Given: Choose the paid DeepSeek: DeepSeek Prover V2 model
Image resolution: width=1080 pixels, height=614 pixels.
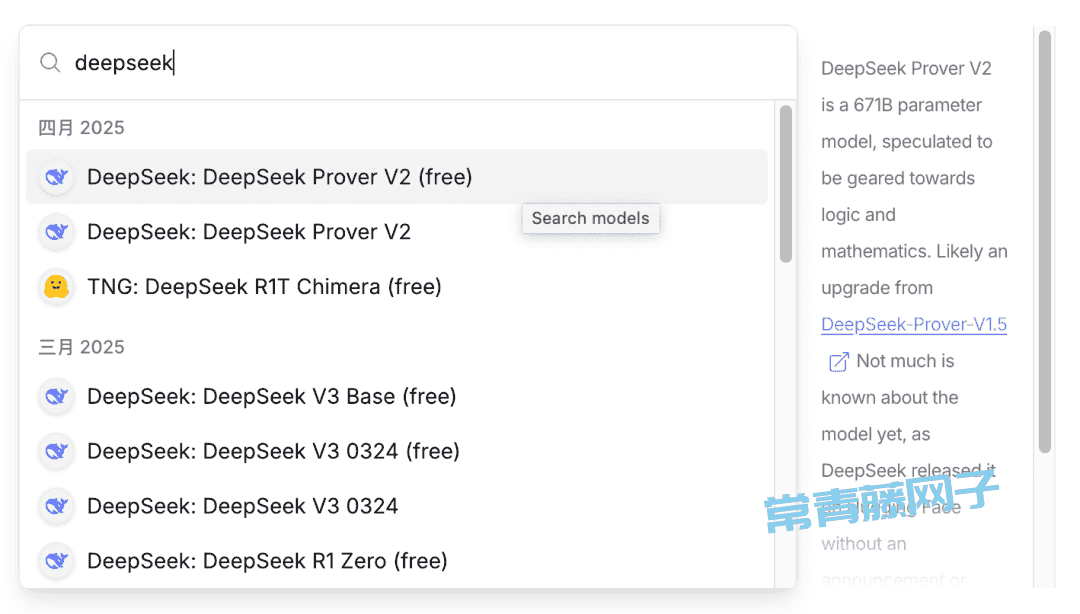Looking at the screenshot, I should click(397, 232).
